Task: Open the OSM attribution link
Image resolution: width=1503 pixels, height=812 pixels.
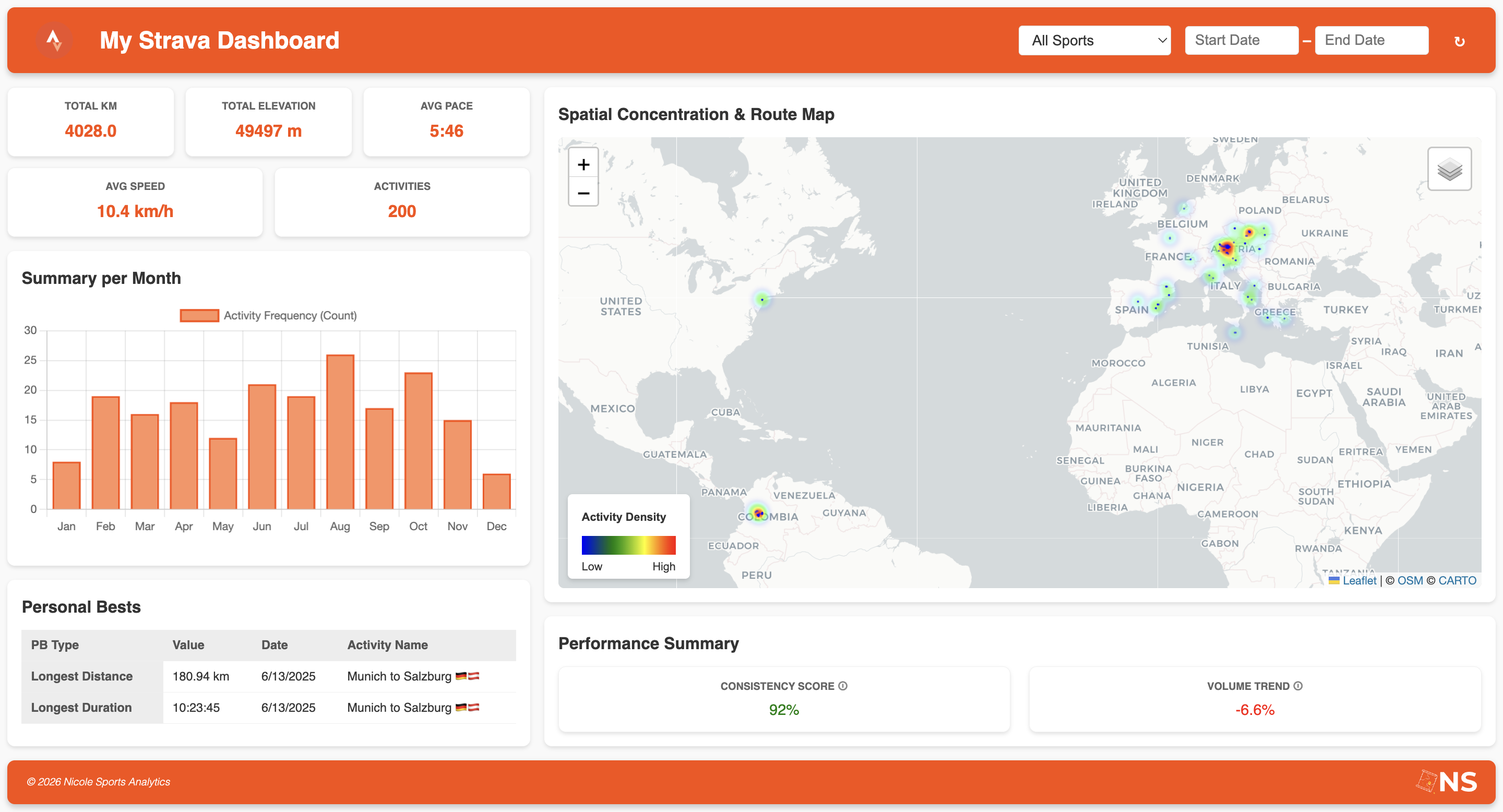Action: (1410, 580)
